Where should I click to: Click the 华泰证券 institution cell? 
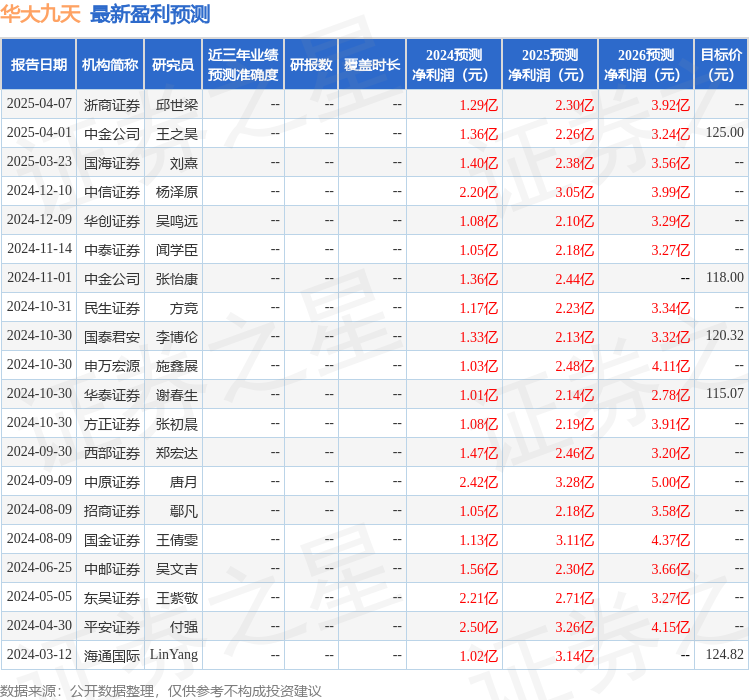tap(112, 395)
